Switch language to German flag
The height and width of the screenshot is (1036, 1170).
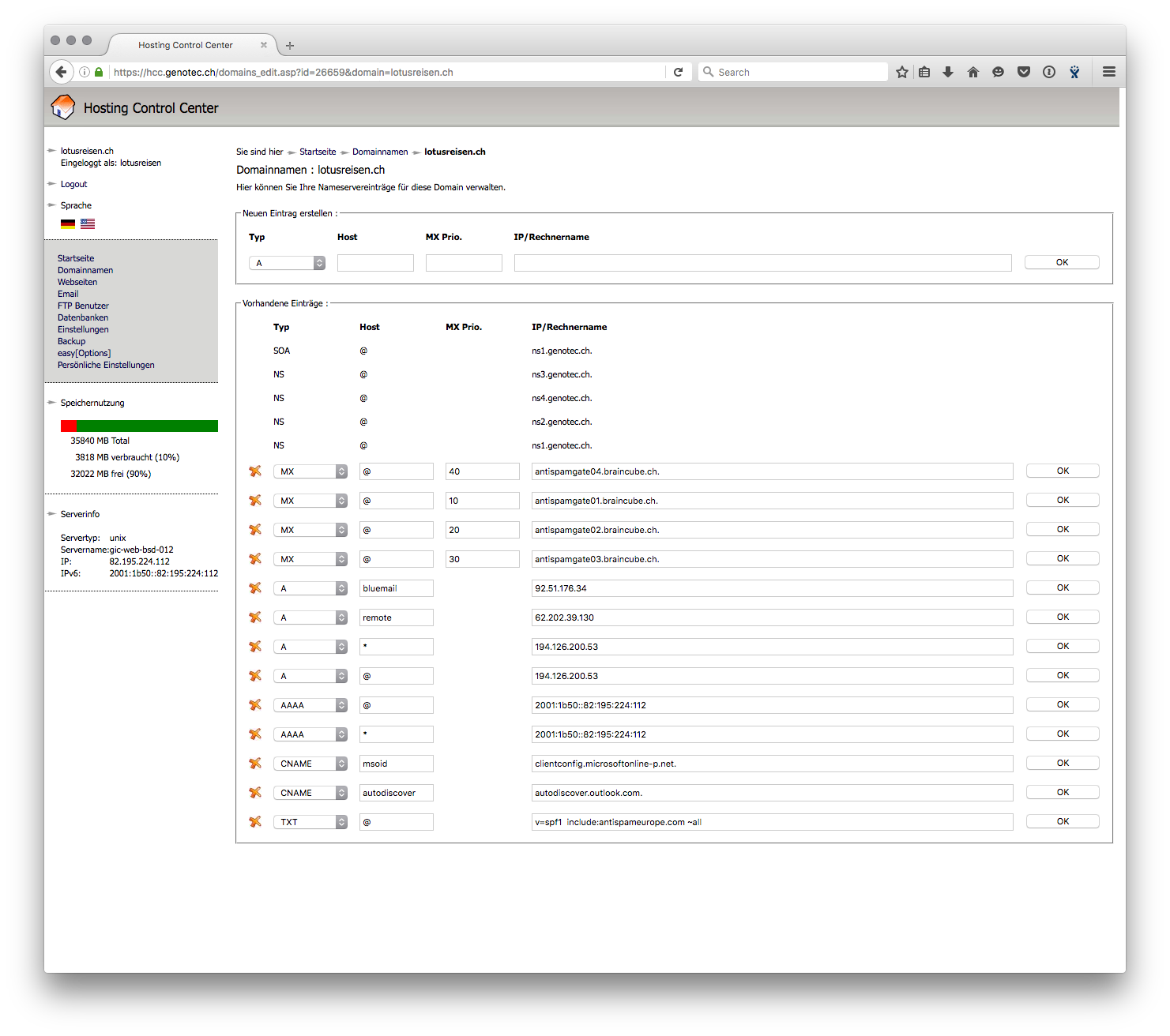tap(68, 224)
